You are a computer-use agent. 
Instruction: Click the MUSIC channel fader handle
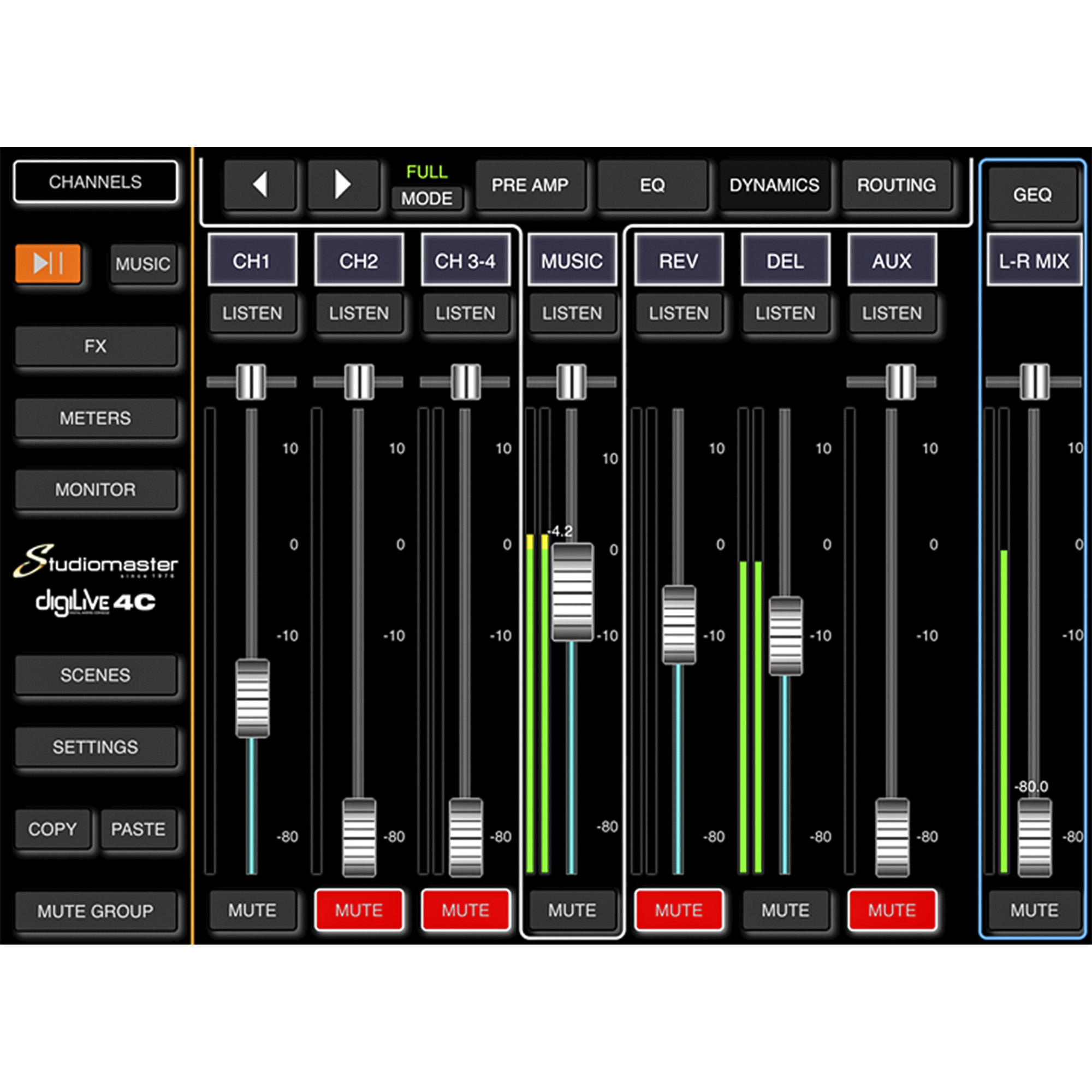[572, 592]
